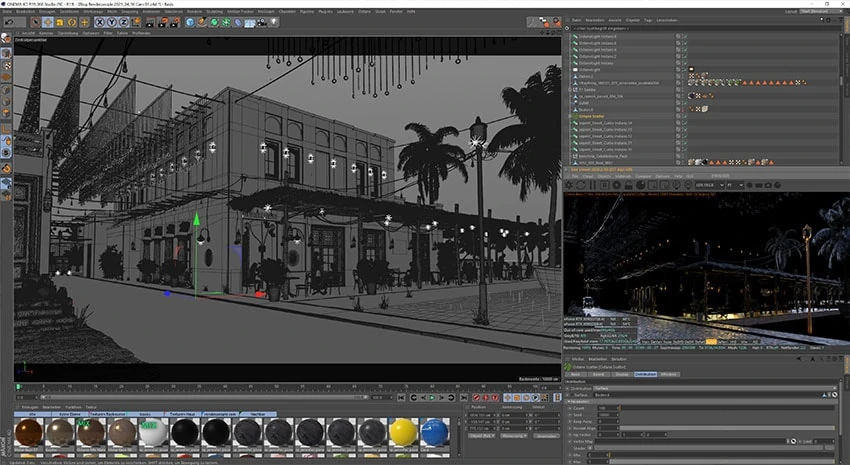The width and height of the screenshot is (850, 465).
Task: Open the PT kernel dropdown in Live Viewer
Action: (735, 185)
